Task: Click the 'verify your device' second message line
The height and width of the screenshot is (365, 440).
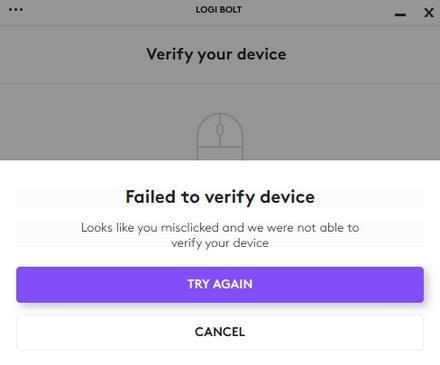Action: pyautogui.click(x=220, y=243)
